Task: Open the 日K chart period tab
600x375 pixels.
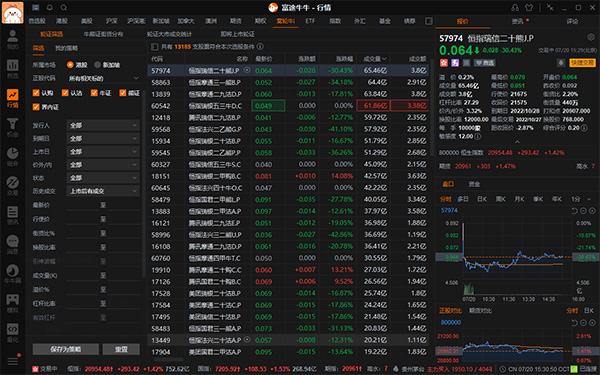Action: coord(482,199)
